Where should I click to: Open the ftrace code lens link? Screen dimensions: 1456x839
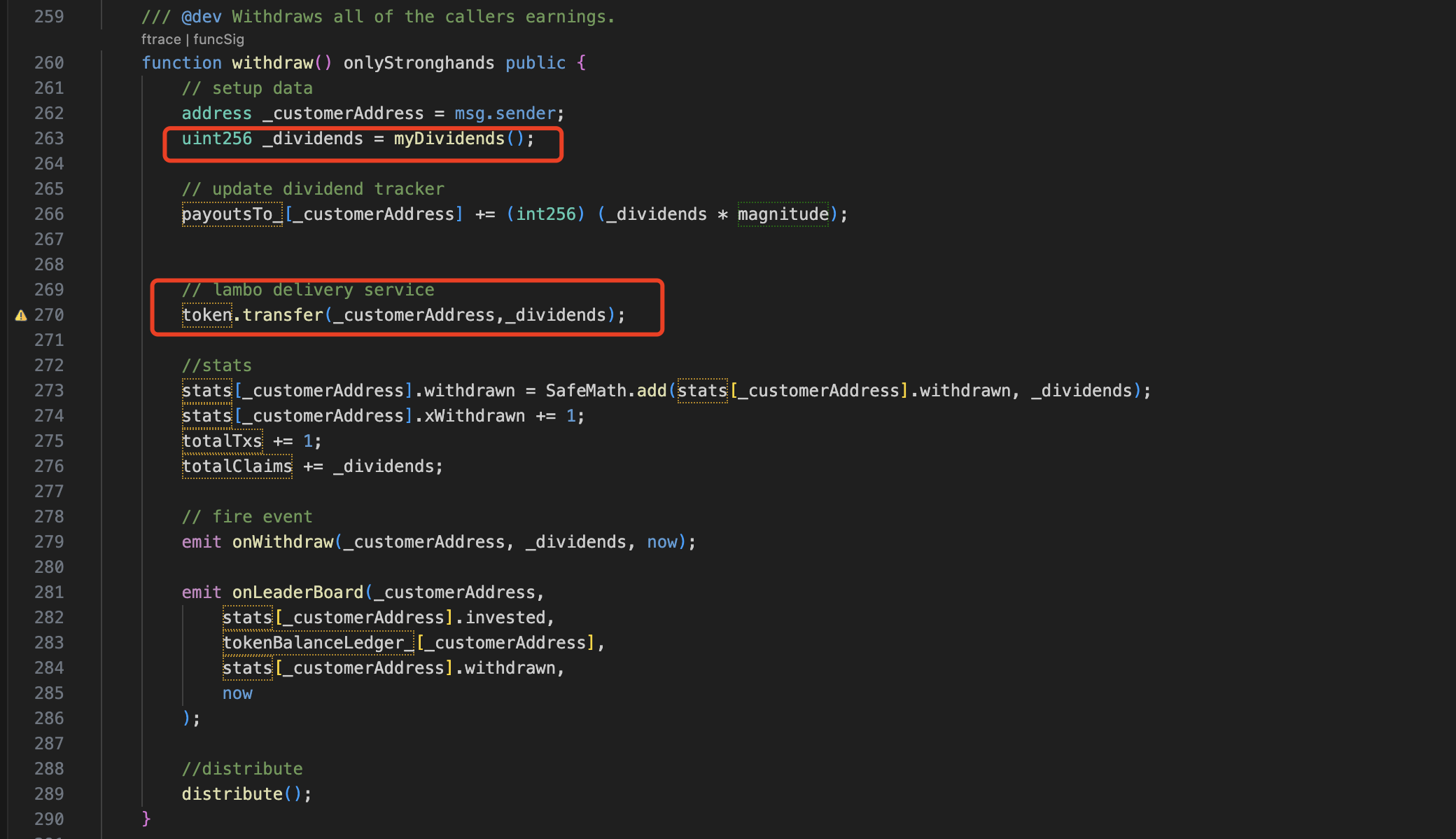(x=161, y=39)
